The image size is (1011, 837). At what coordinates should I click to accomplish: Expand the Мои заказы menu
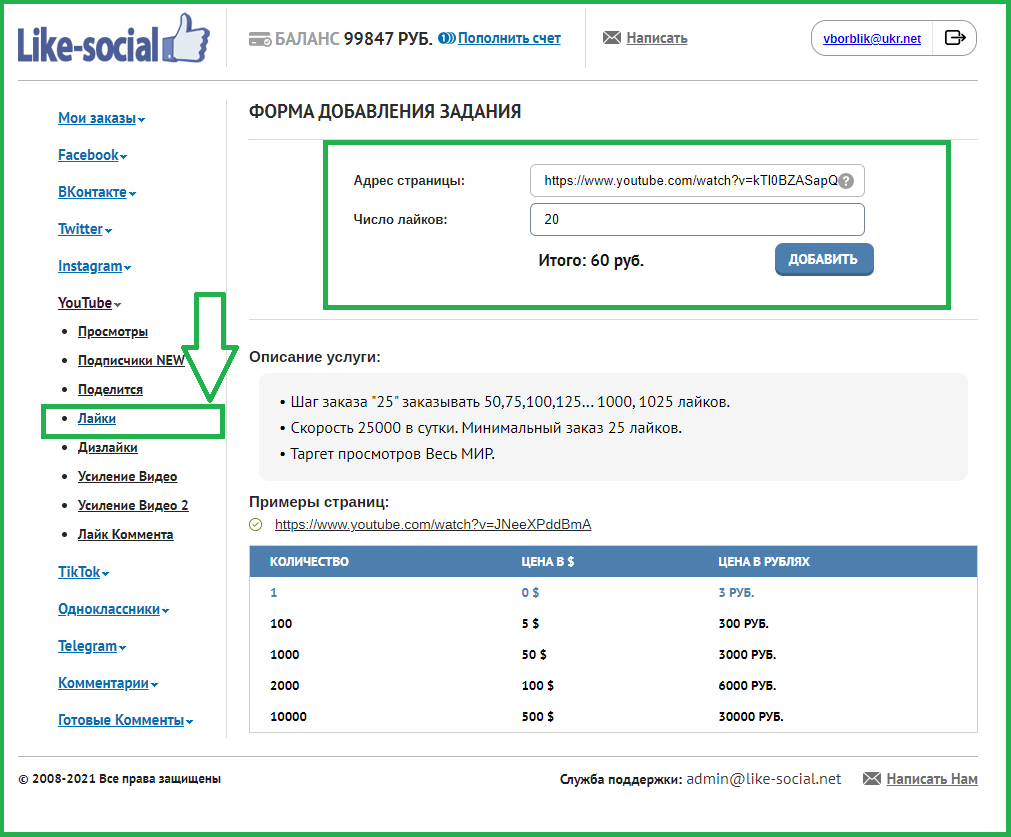coord(101,118)
